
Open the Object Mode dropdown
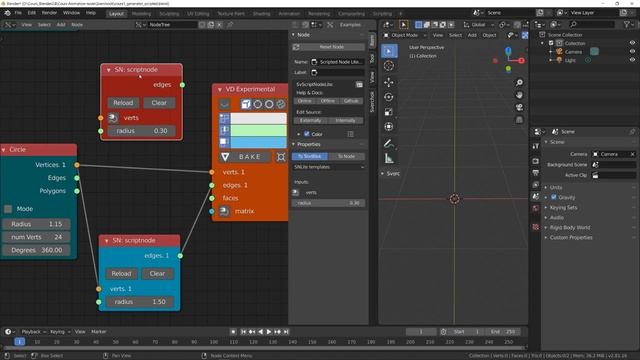[404, 36]
